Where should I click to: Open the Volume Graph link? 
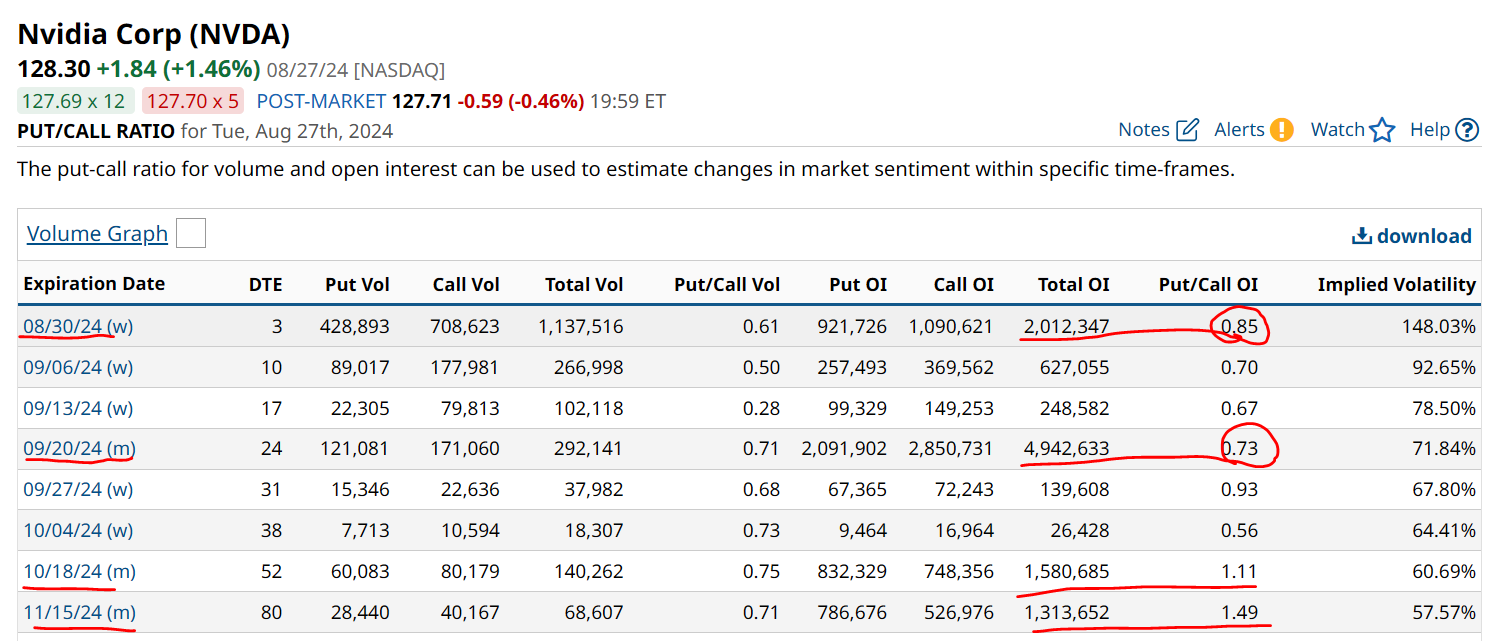97,233
